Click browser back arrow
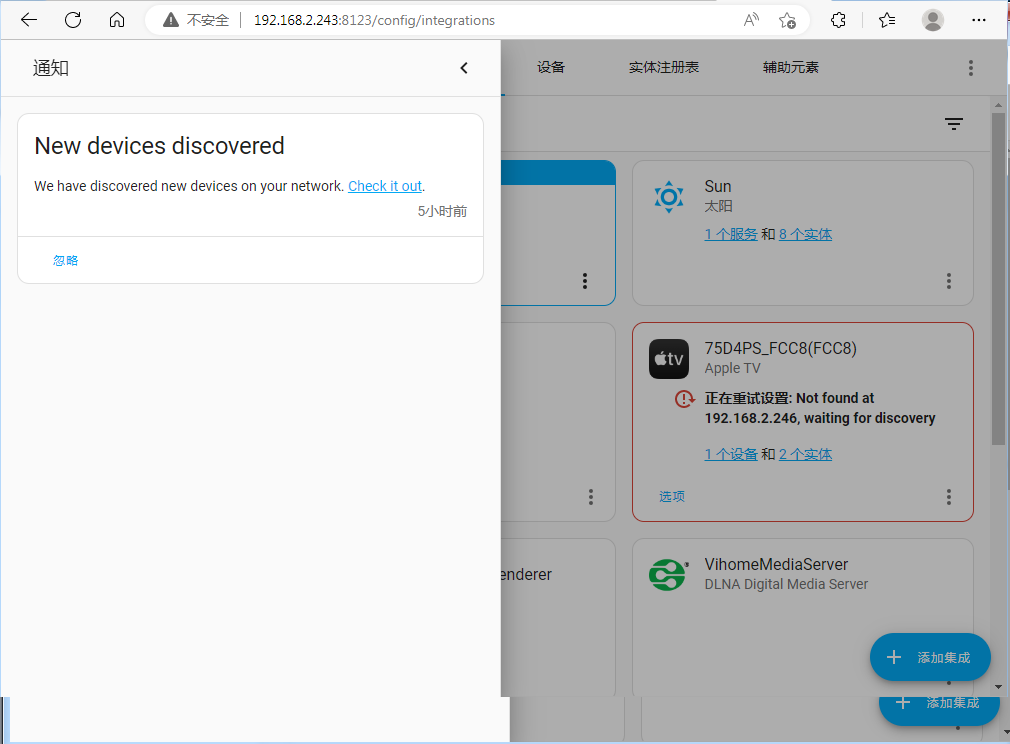 [29, 20]
